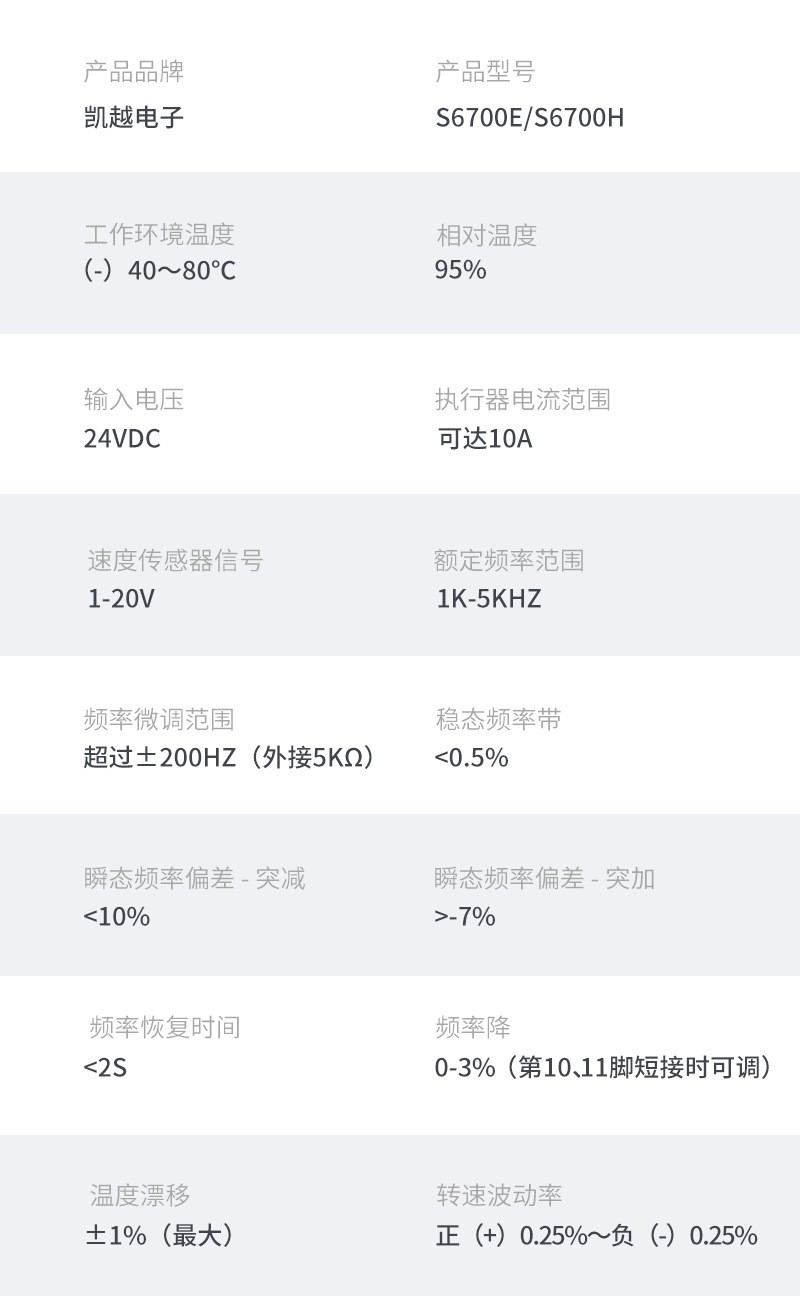Click the 瞬态频率偏差 - 突加 label
Image resolution: width=800 pixels, height=1296 pixels.
pyautogui.click(x=544, y=879)
